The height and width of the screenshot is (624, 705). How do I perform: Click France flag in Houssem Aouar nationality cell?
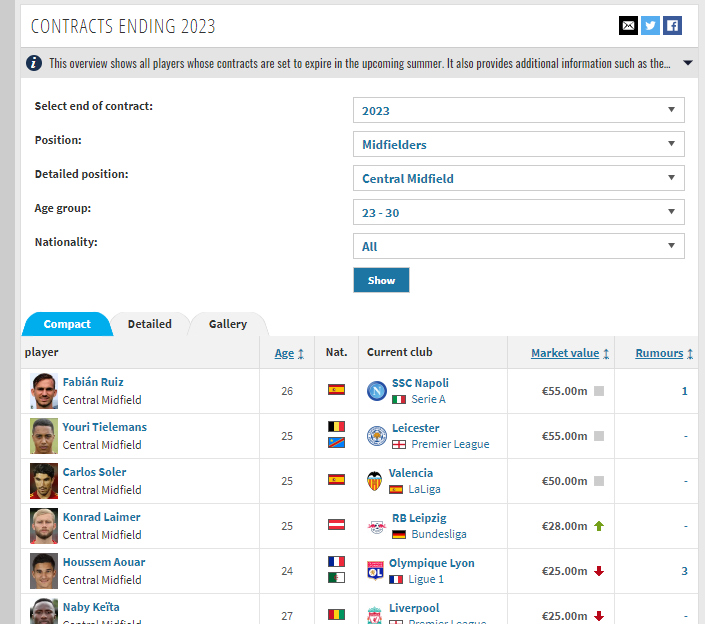click(x=336, y=561)
